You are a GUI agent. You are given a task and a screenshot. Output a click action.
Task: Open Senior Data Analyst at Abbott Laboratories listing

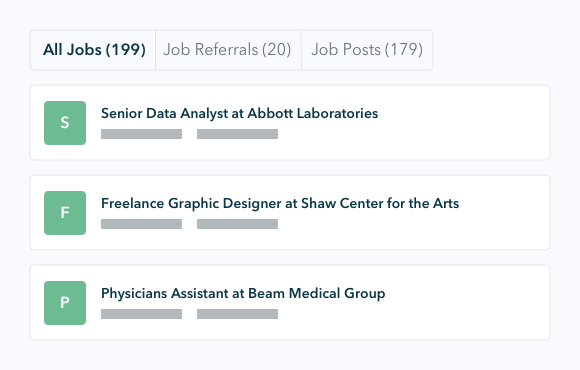pos(239,113)
